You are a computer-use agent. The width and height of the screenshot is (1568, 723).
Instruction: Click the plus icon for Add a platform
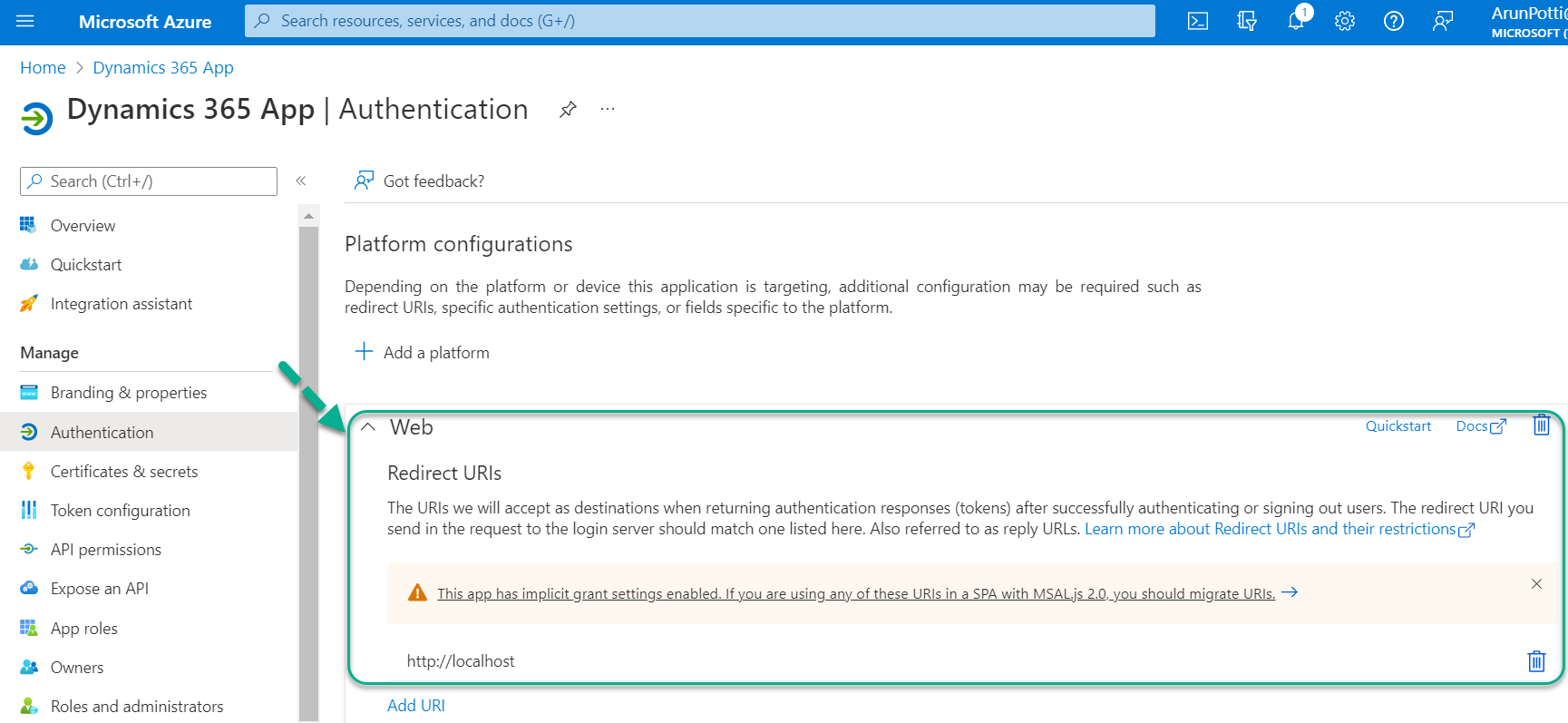(x=364, y=351)
